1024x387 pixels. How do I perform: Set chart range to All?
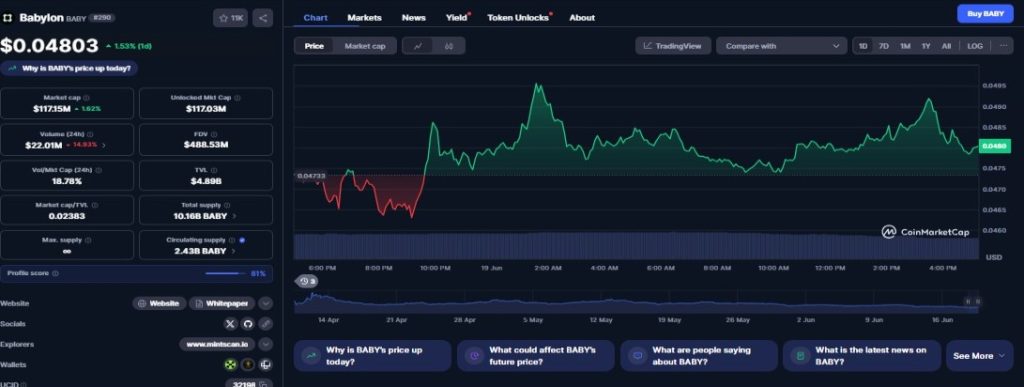946,46
